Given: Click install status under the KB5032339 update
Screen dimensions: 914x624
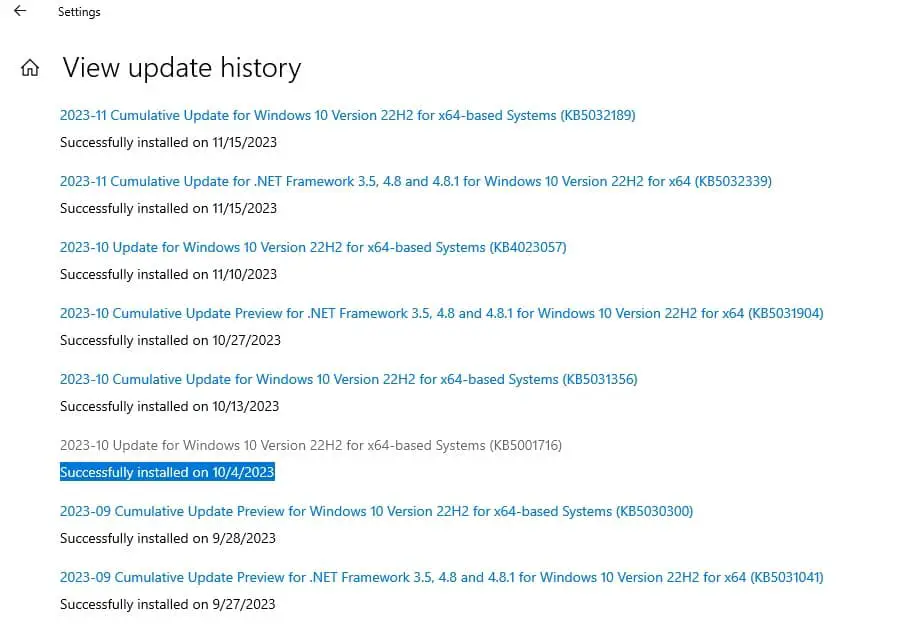Looking at the screenshot, I should coord(168,208).
